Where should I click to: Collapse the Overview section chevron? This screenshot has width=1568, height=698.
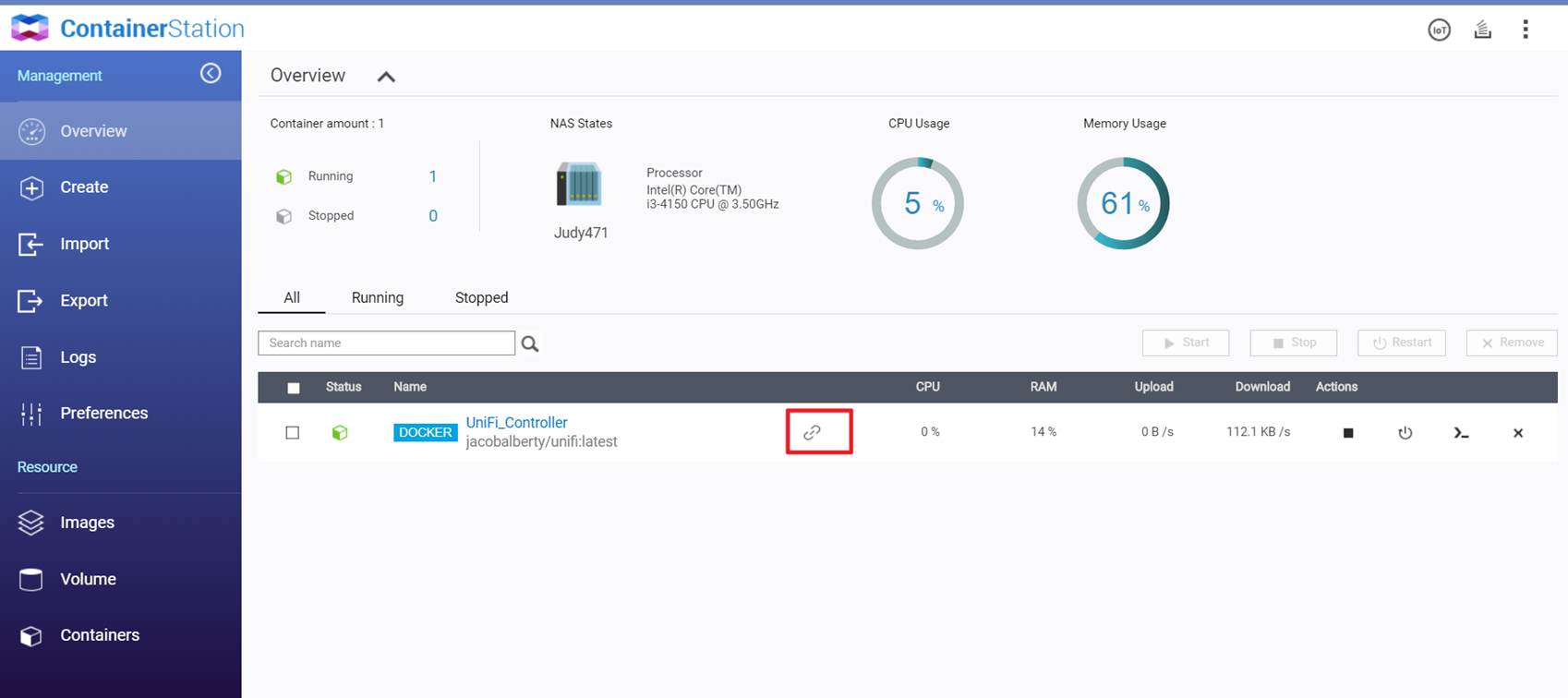[x=386, y=77]
